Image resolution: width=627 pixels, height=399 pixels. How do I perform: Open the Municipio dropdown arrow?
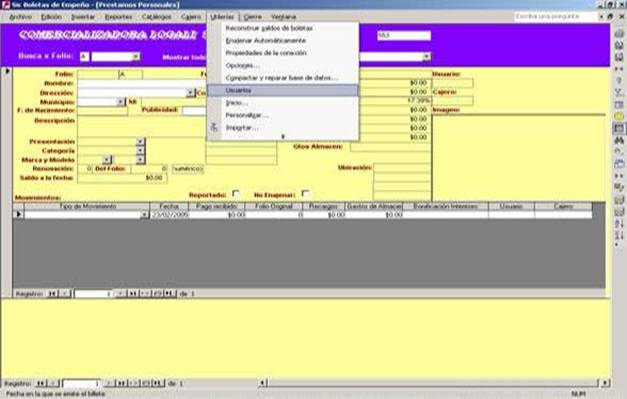pyautogui.click(x=120, y=102)
